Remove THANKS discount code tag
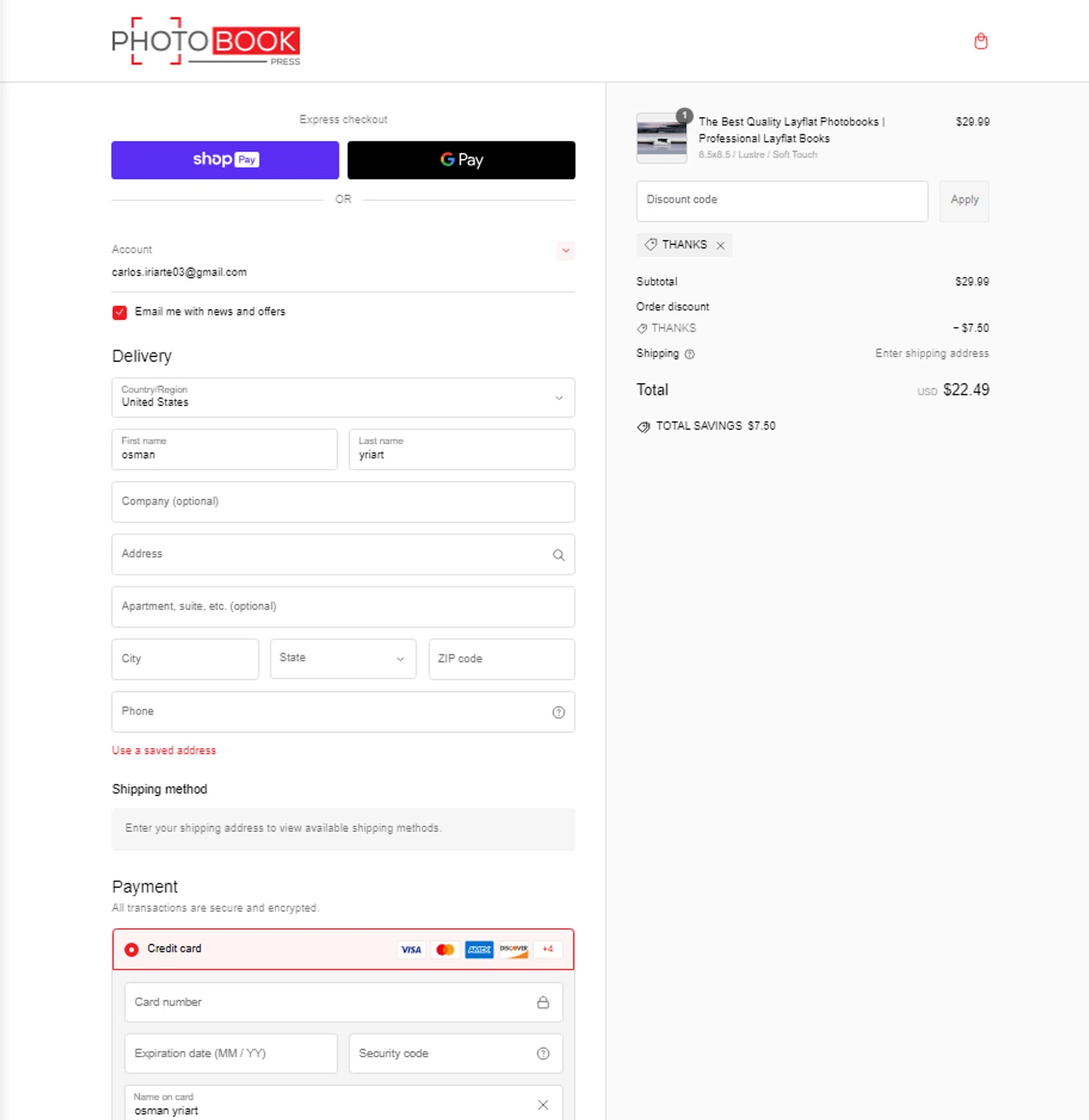 point(720,245)
